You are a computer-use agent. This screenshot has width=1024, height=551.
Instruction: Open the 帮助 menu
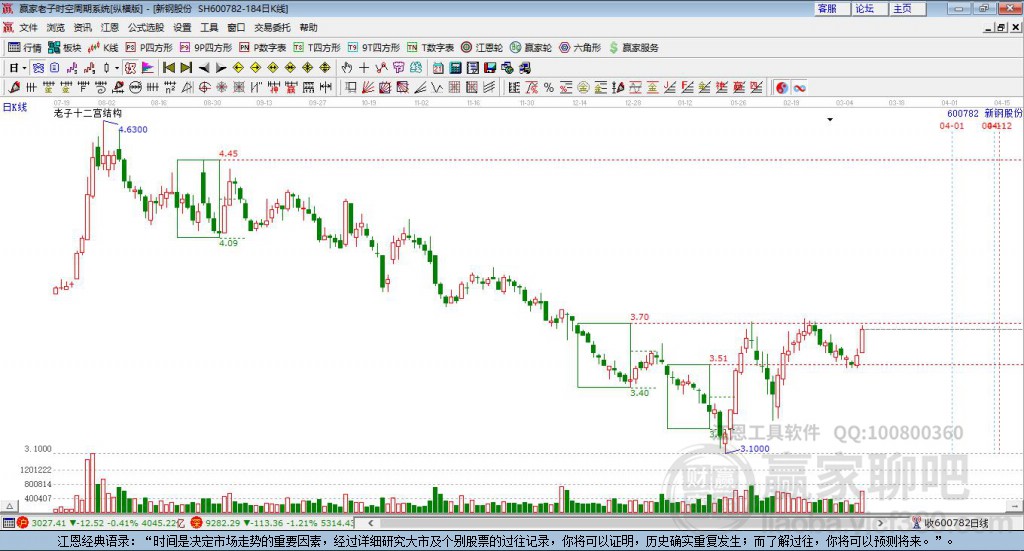point(308,27)
